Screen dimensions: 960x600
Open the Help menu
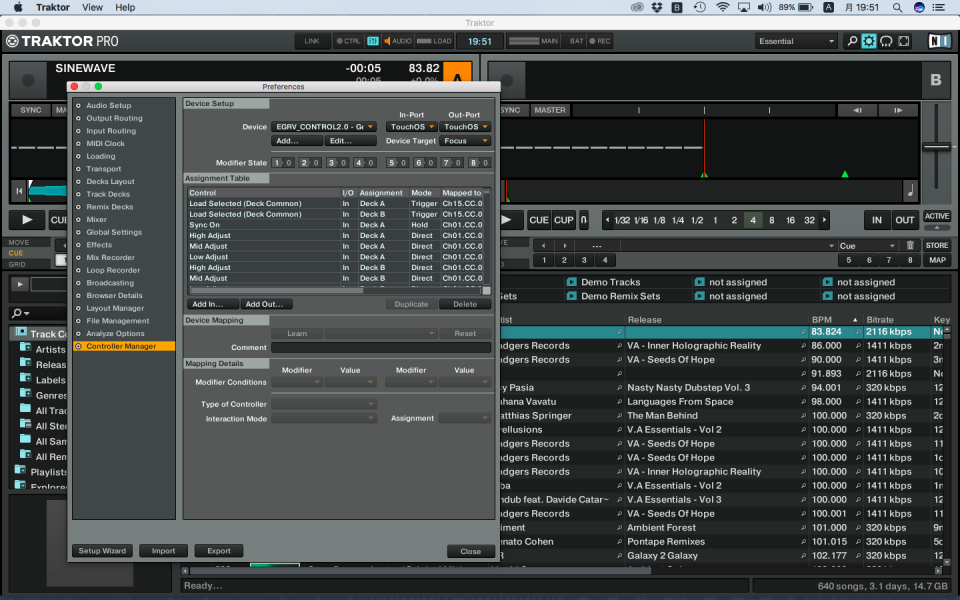(x=125, y=7)
